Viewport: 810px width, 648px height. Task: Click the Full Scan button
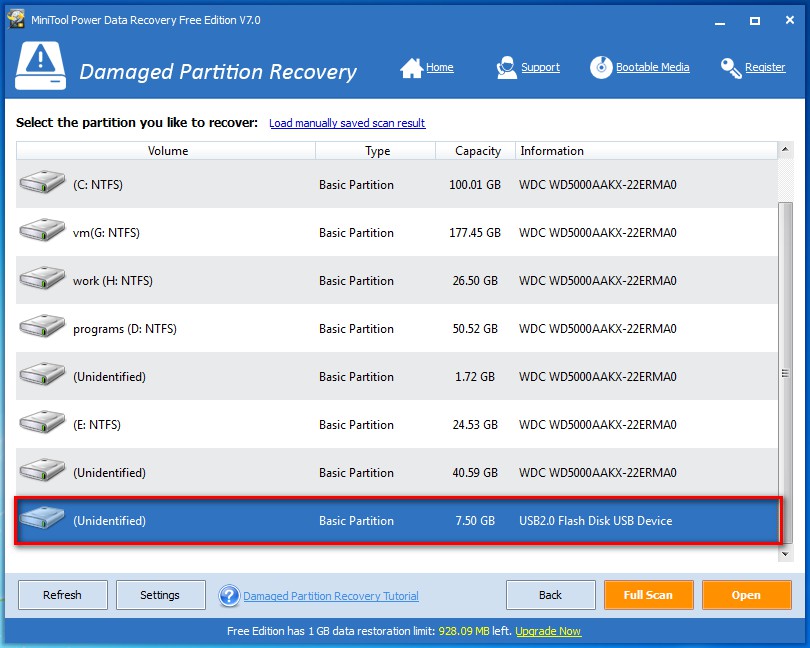point(648,595)
